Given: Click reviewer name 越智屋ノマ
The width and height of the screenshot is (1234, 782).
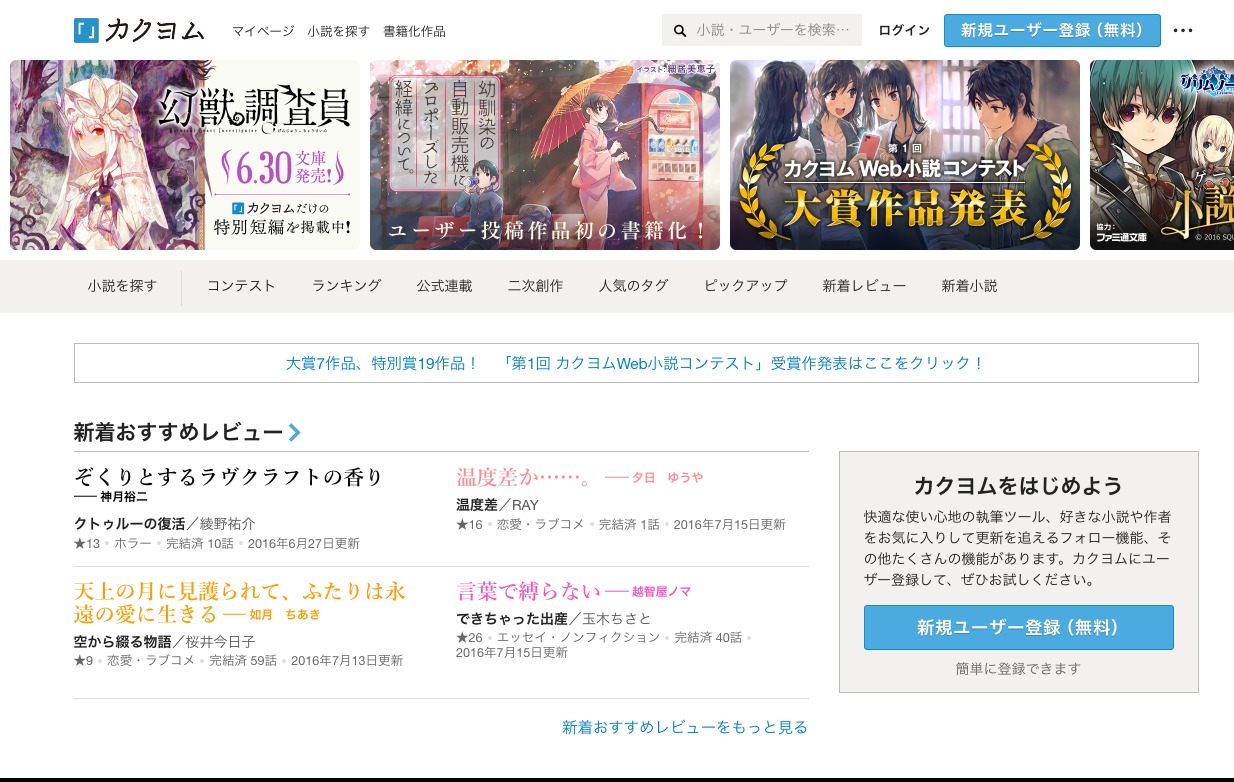Looking at the screenshot, I should pos(662,591).
